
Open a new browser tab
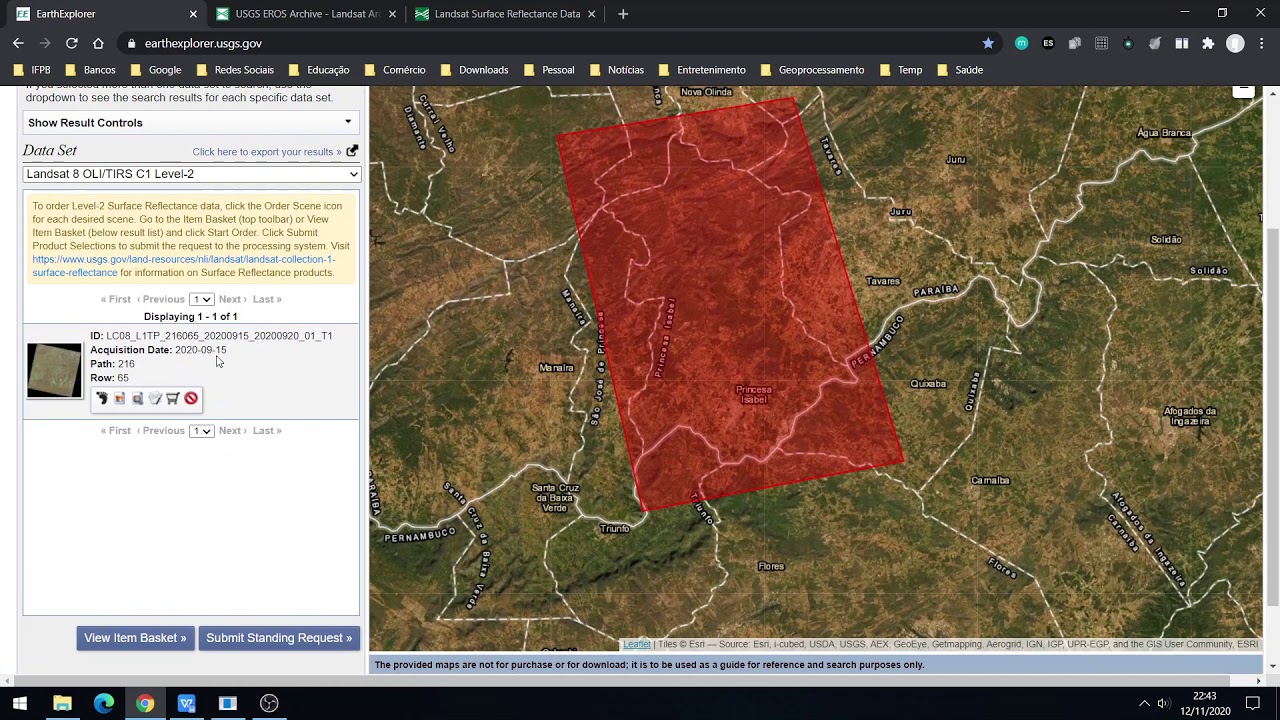(x=623, y=14)
